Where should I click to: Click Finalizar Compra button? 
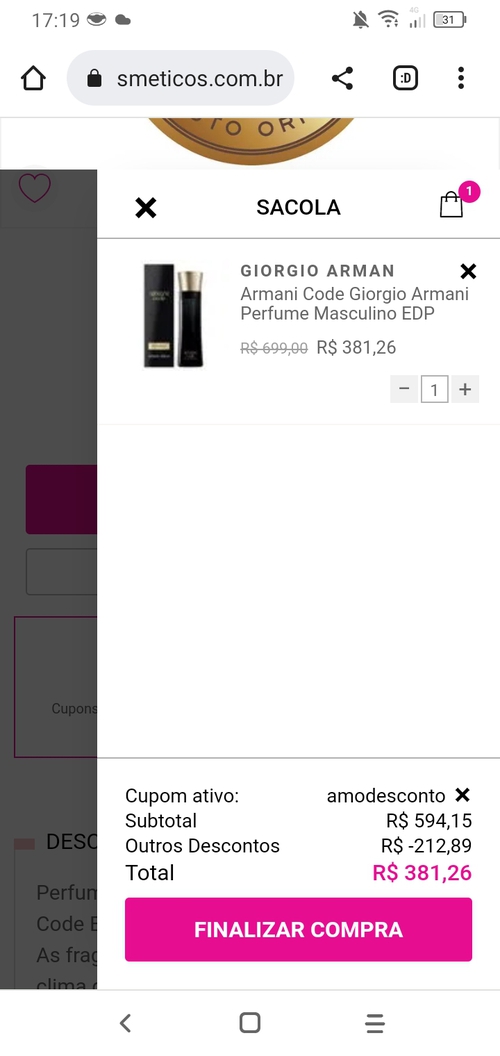point(299,929)
